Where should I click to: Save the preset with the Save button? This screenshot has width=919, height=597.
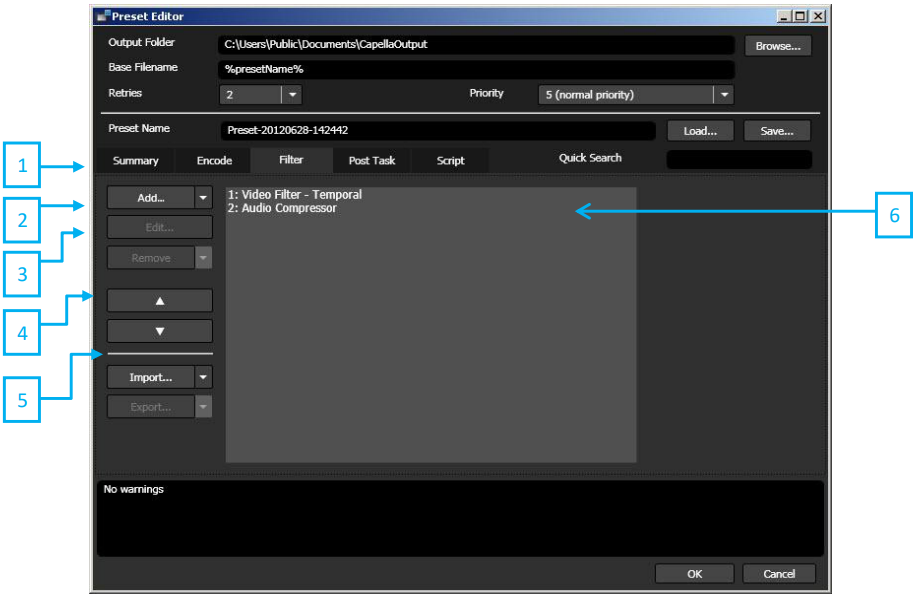click(776, 130)
